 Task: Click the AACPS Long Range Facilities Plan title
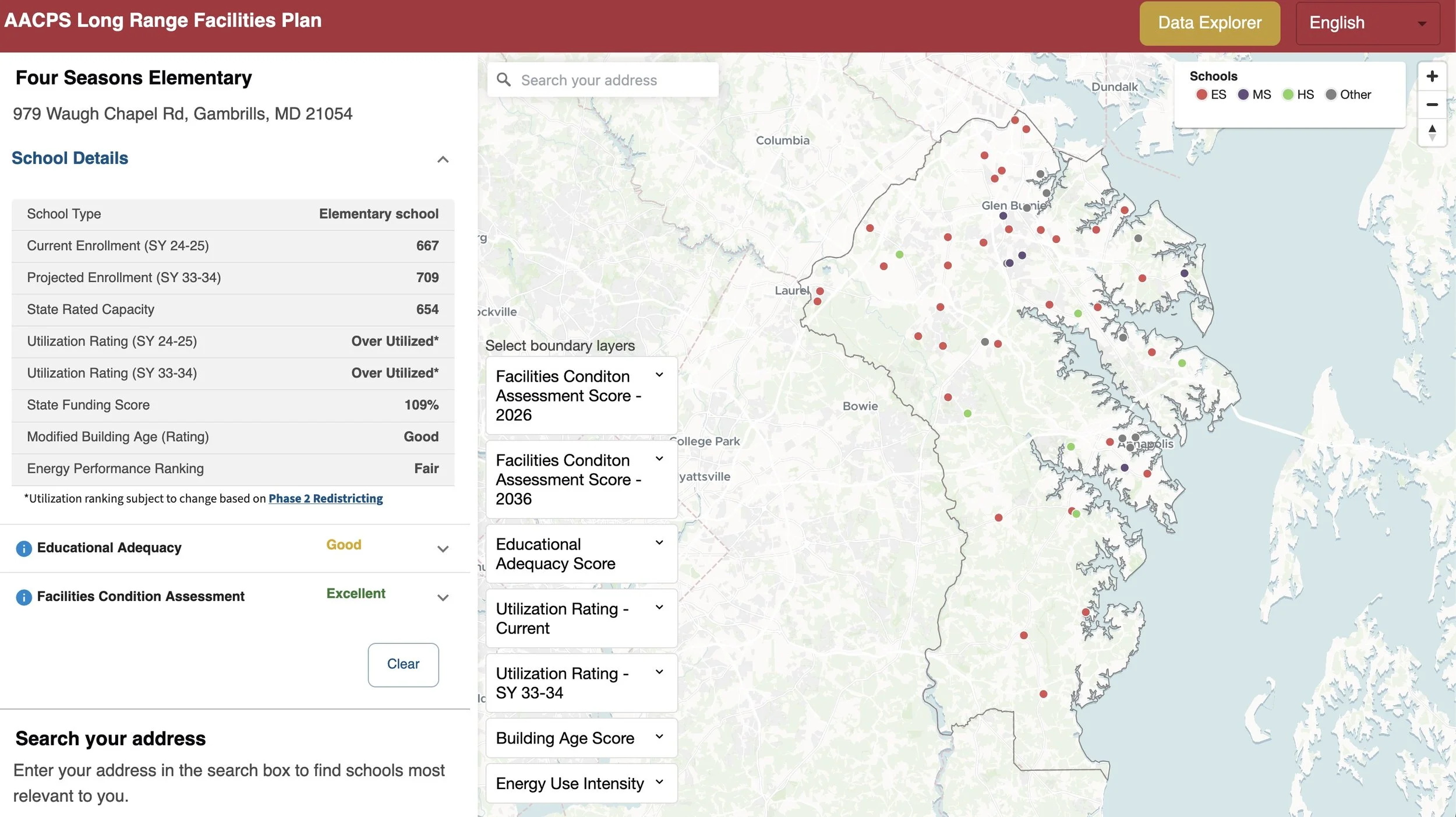tap(163, 20)
